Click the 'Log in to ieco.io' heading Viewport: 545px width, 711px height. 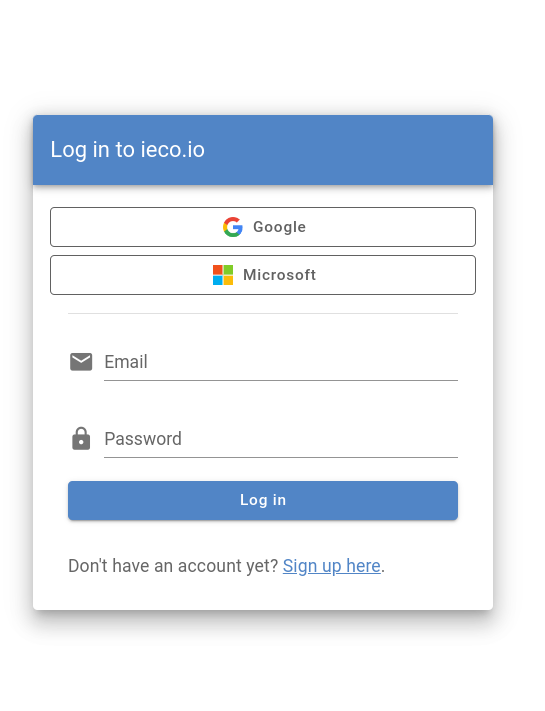[x=127, y=150]
